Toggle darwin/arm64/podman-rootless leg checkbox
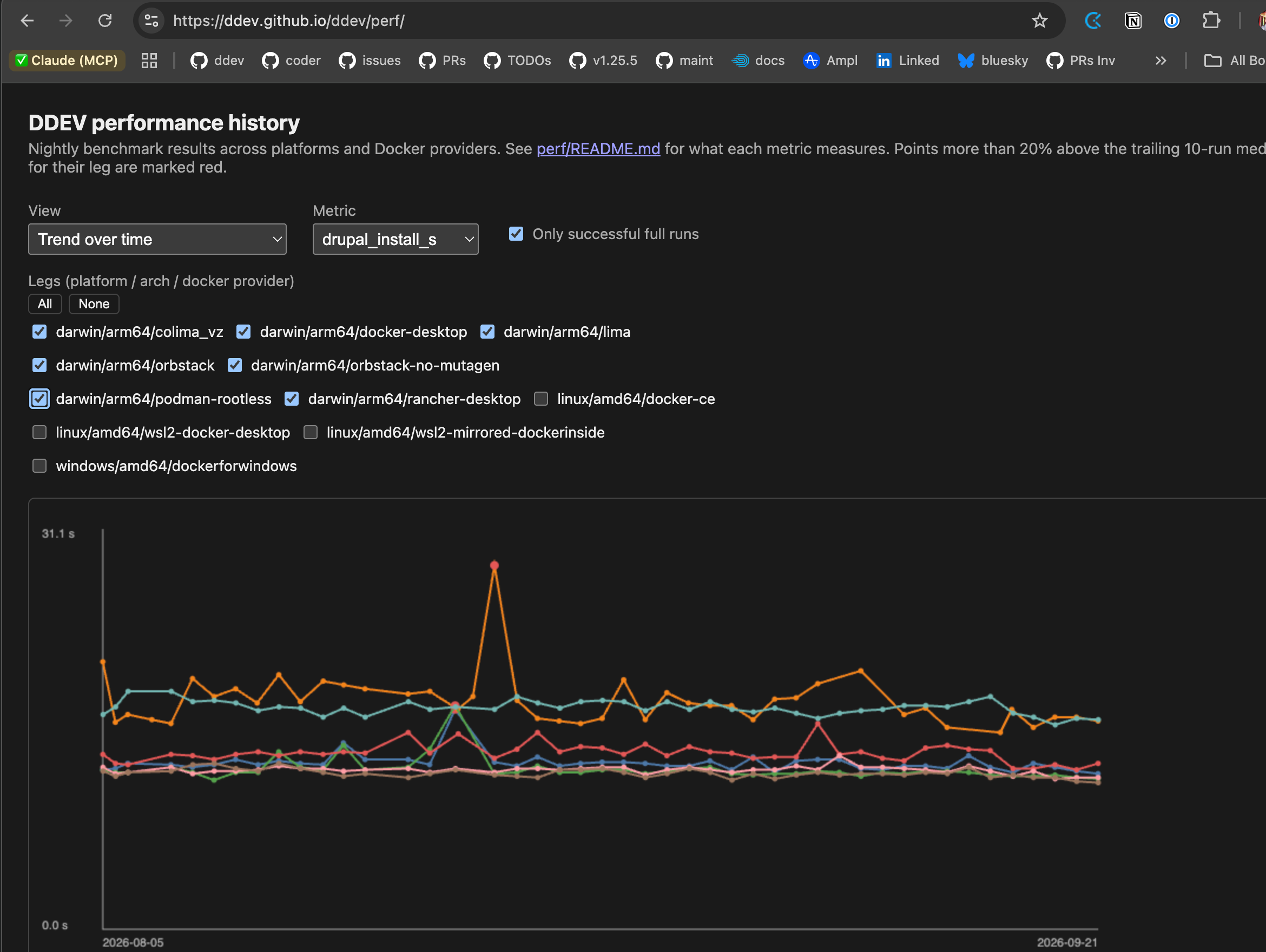This screenshot has height=952, width=1266. pyautogui.click(x=39, y=398)
